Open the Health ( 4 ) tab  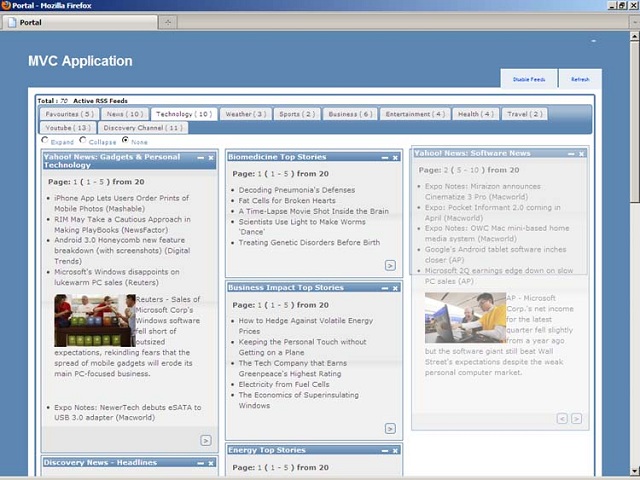476,114
